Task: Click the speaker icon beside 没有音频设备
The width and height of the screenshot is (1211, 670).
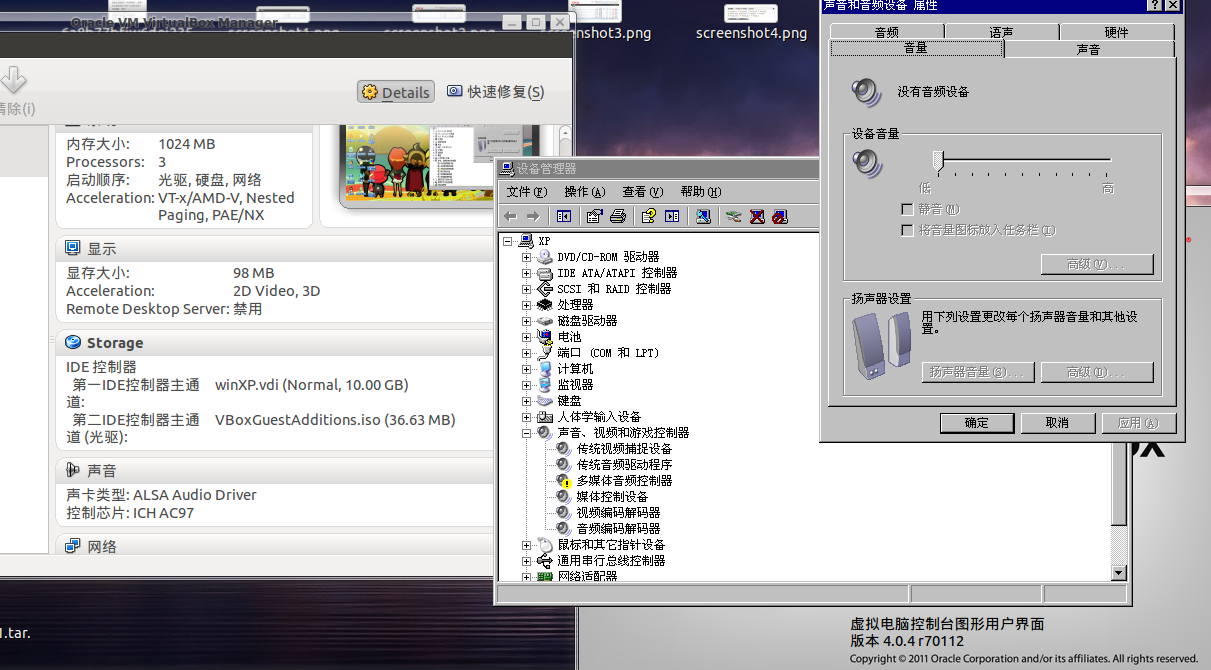Action: pyautogui.click(x=867, y=92)
